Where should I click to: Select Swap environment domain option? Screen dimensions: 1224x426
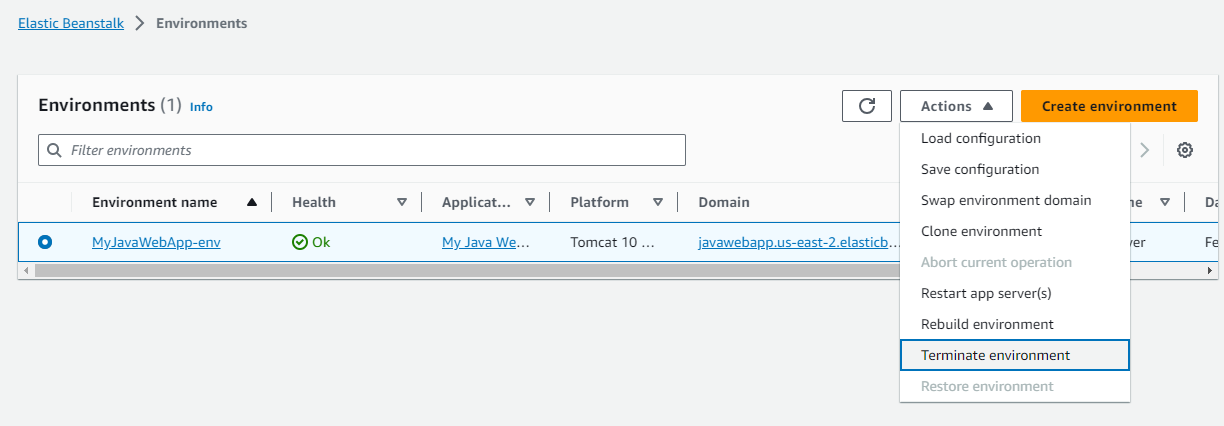[x=1015, y=200]
